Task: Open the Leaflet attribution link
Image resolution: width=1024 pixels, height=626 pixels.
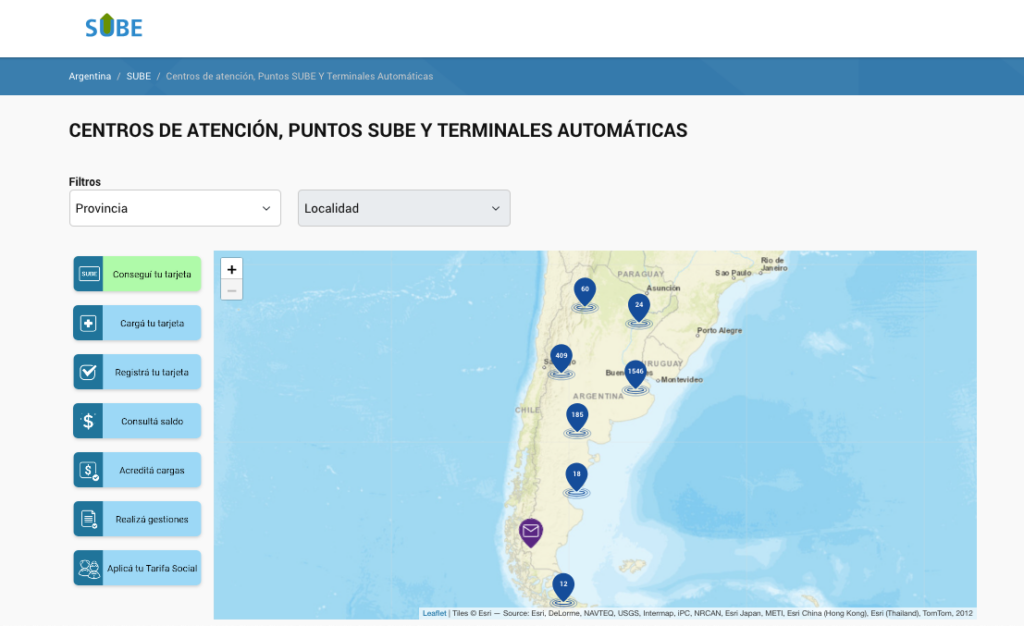Action: [x=434, y=613]
